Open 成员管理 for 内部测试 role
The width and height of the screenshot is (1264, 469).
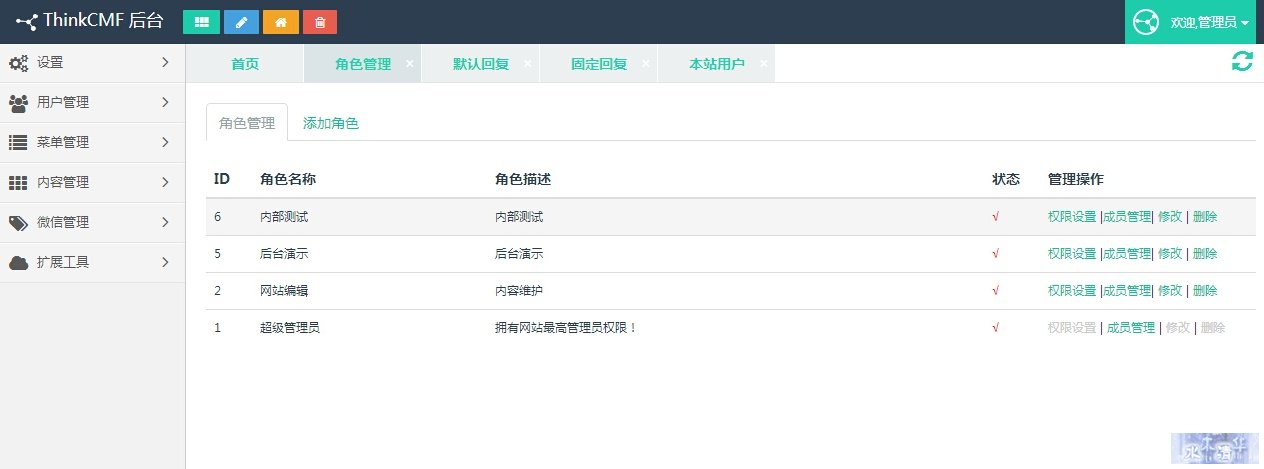[x=1127, y=216]
